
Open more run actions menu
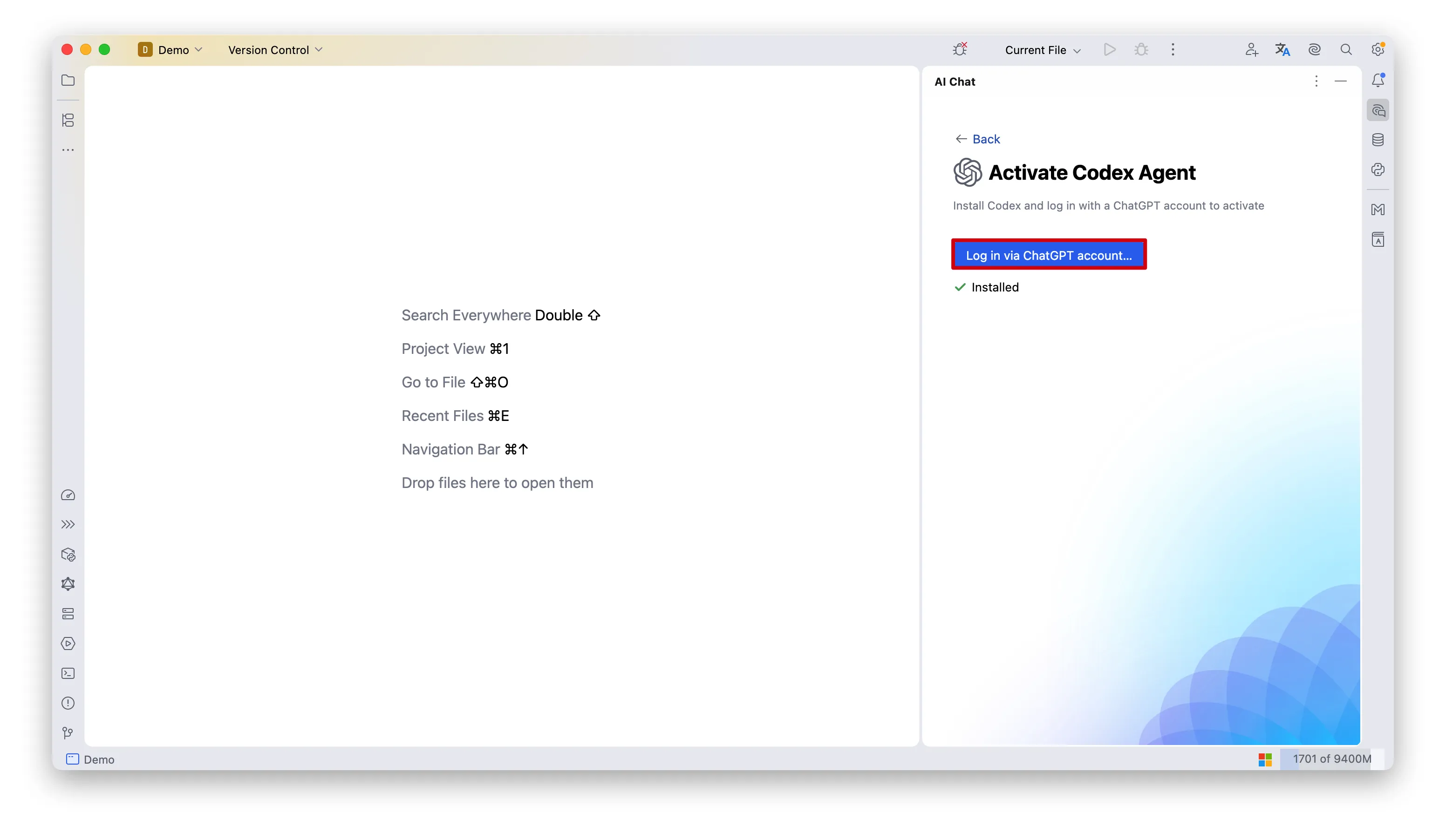click(x=1173, y=50)
